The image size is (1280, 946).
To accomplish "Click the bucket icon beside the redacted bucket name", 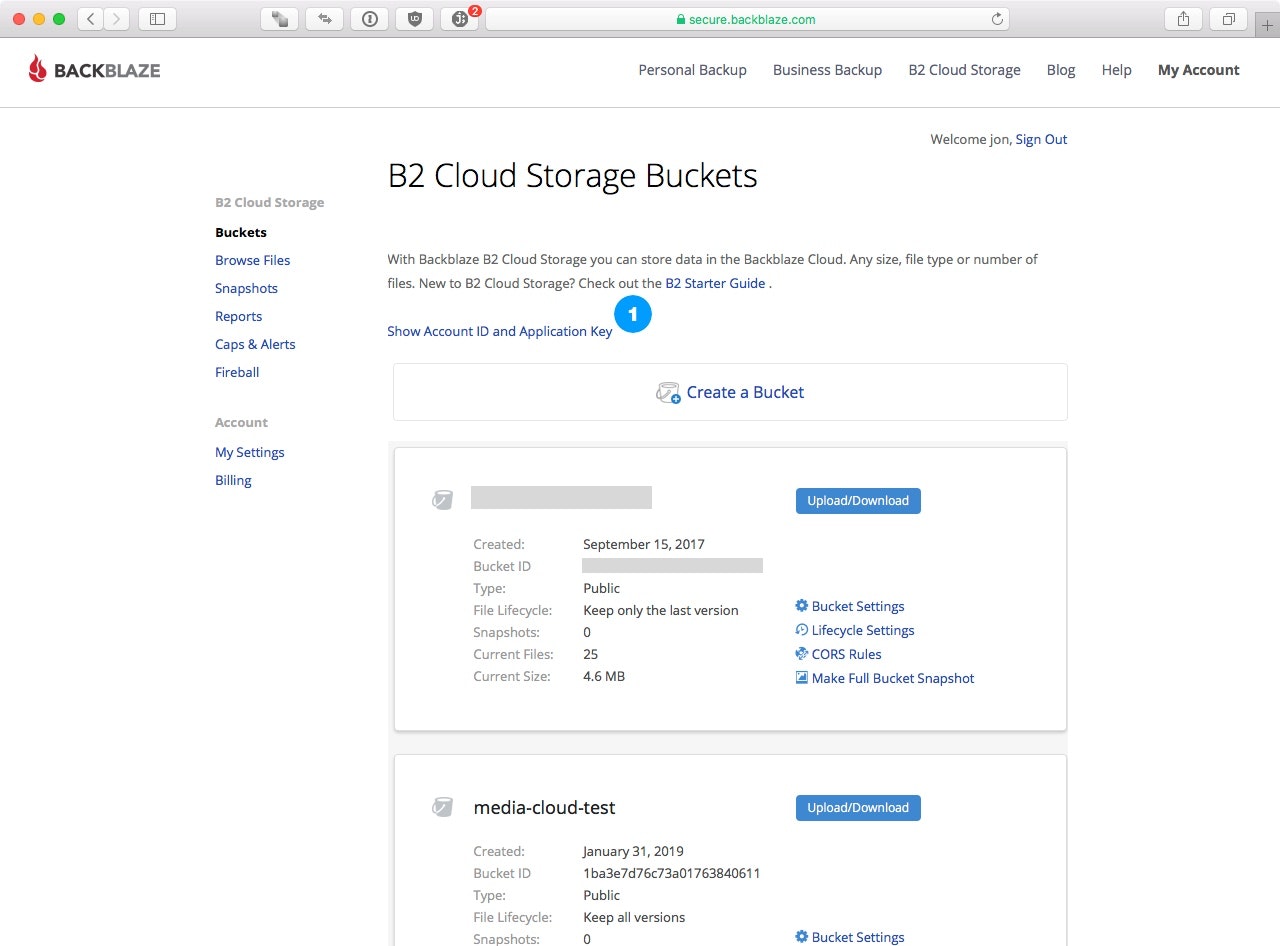I will (x=442, y=499).
